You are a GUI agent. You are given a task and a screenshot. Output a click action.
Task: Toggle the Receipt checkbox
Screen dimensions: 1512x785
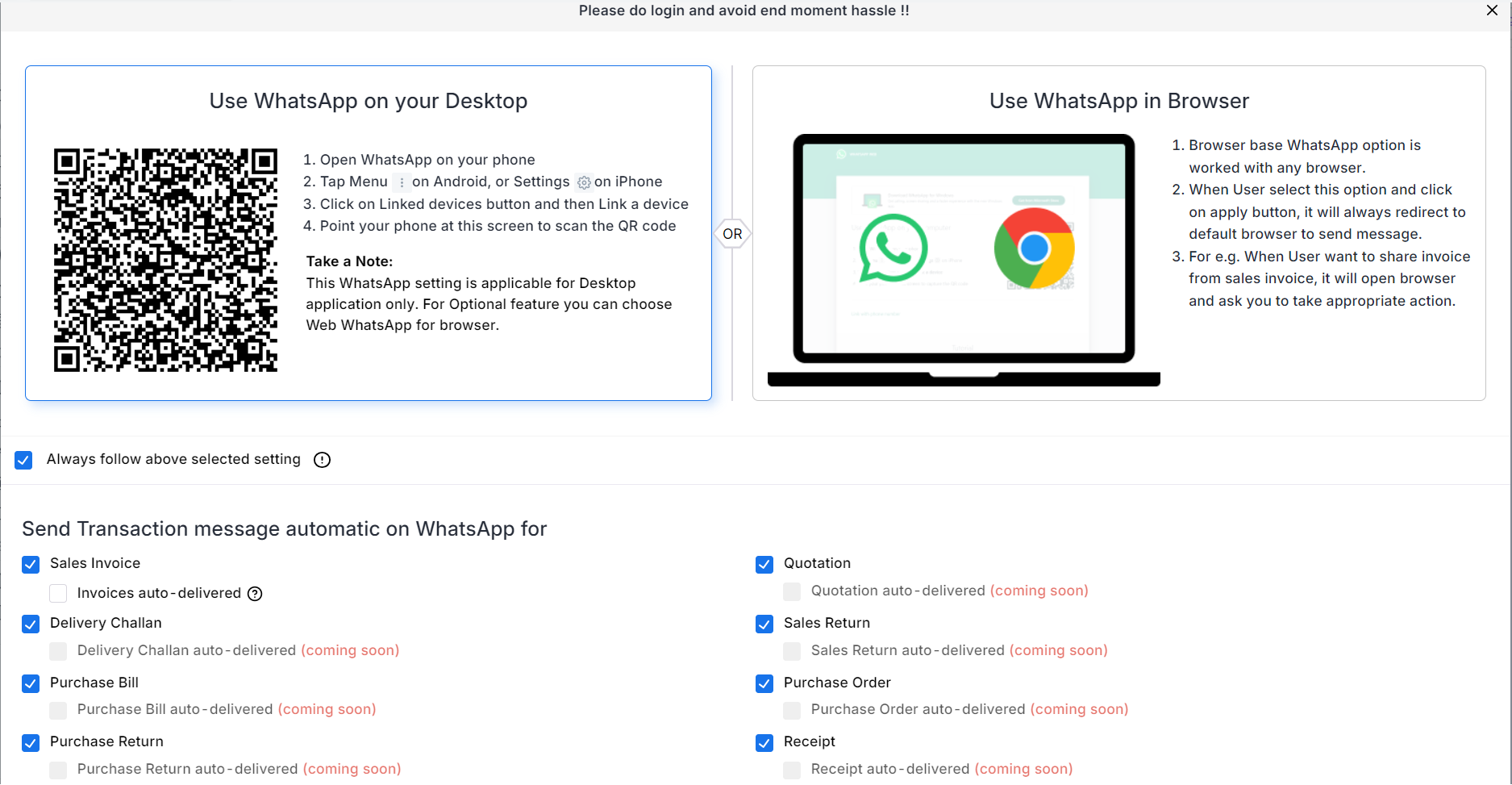click(x=764, y=742)
